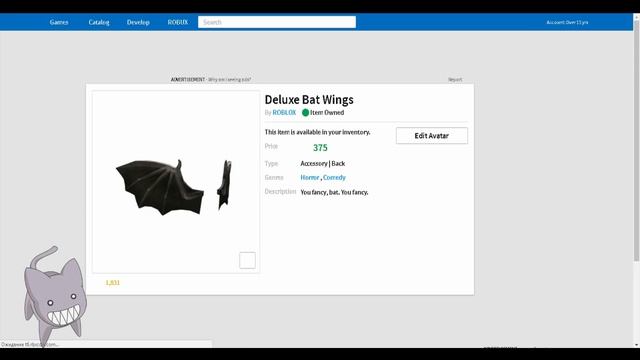This screenshot has width=640, height=360.
Task: Select the Deluxe Bat Wings title
Action: point(309,100)
